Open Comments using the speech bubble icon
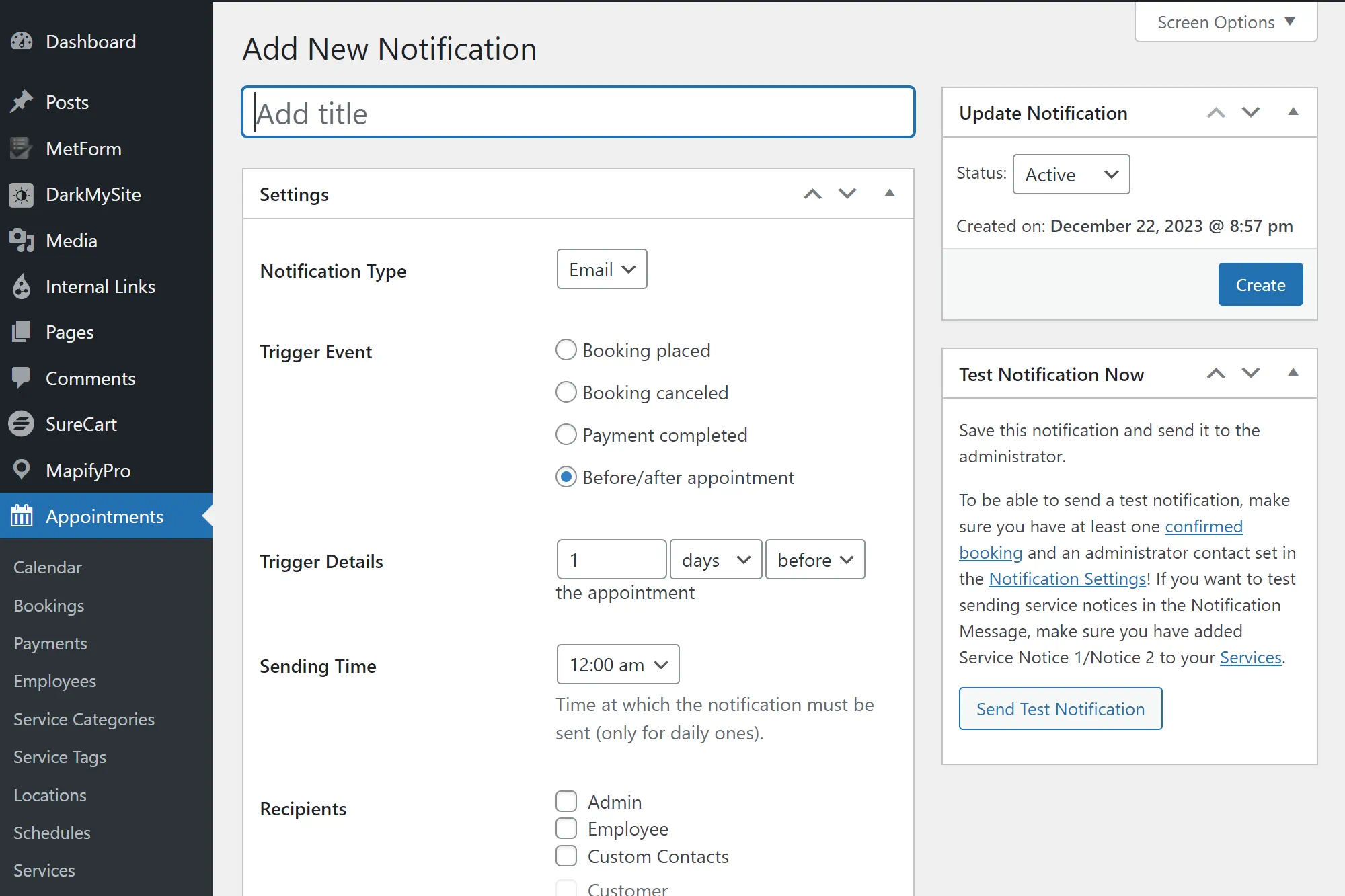Screen dimensions: 1345x896 coord(22,378)
